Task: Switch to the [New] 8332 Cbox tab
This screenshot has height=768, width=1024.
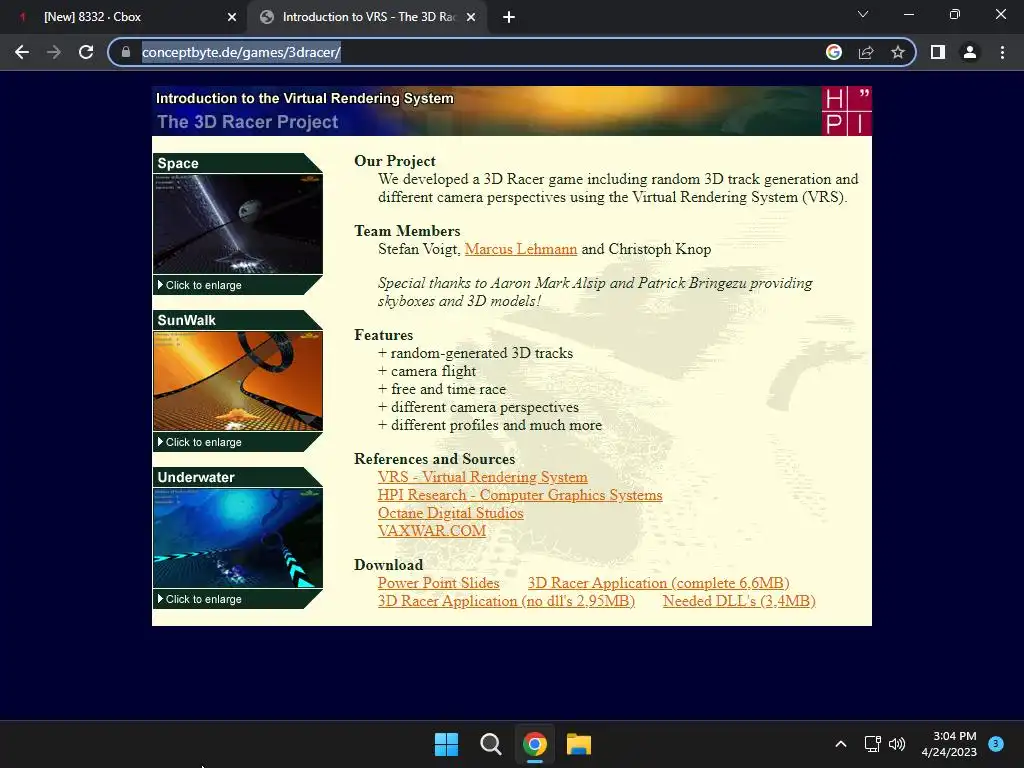Action: [124, 17]
